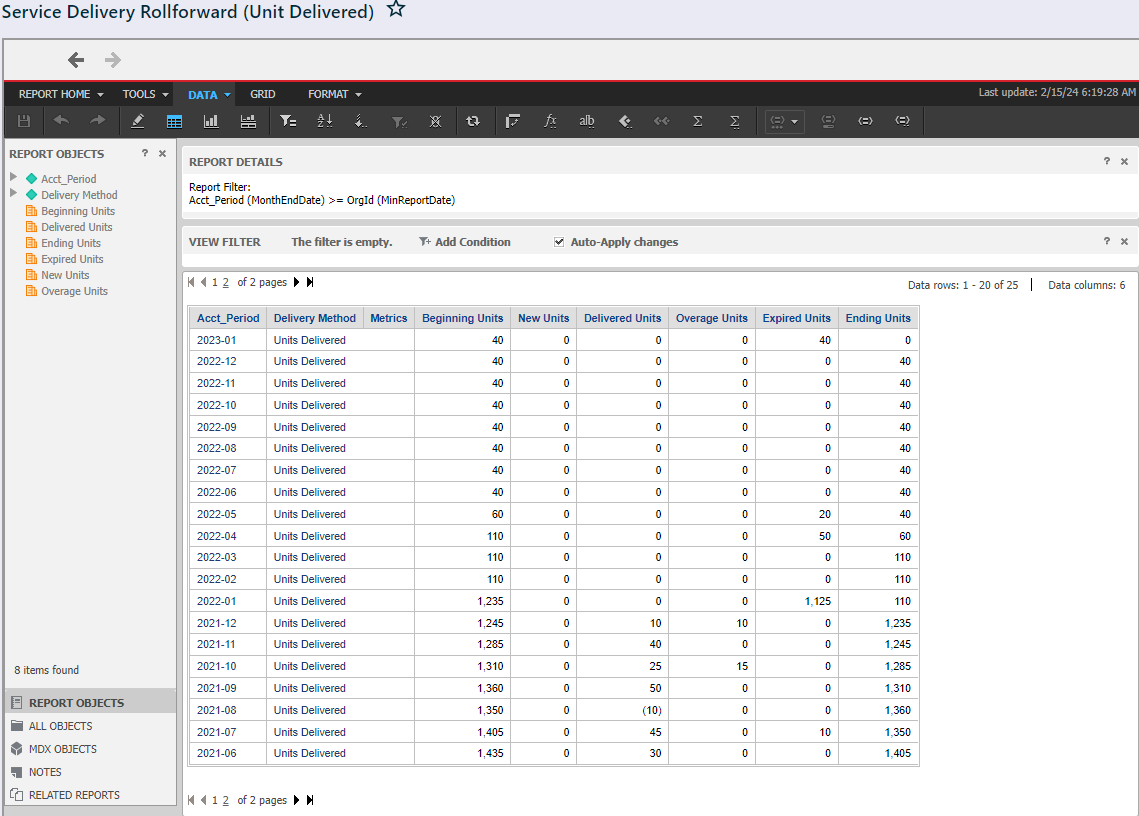Switch to grid view icon in toolbar
The height and width of the screenshot is (816, 1139).
tap(174, 121)
